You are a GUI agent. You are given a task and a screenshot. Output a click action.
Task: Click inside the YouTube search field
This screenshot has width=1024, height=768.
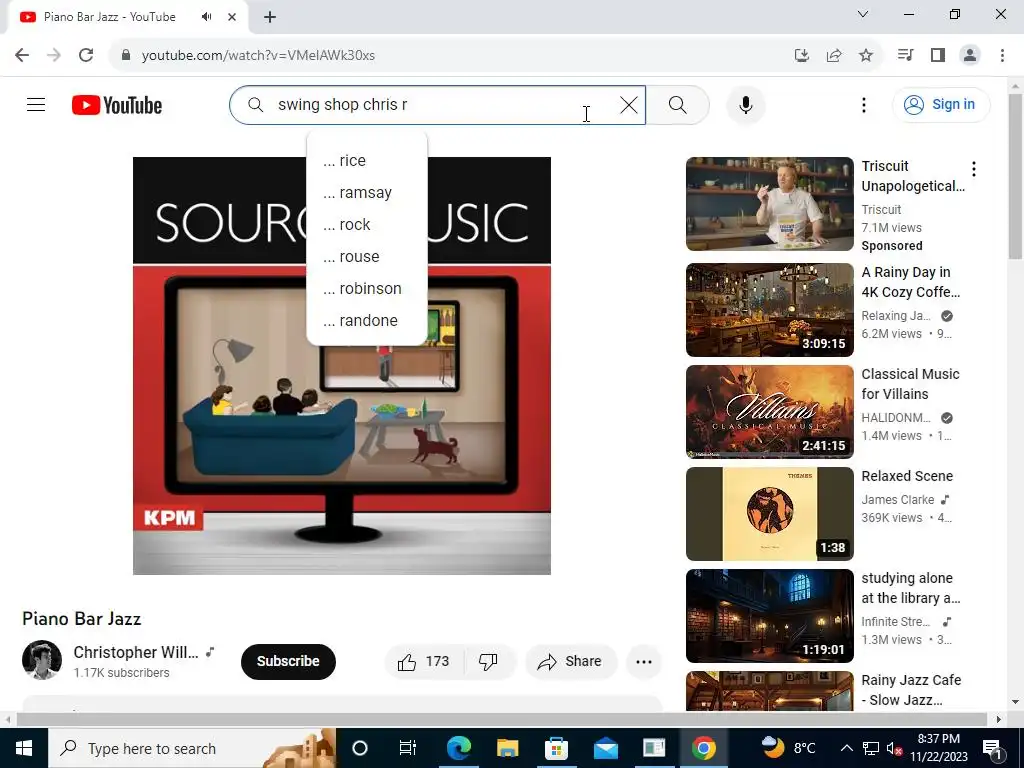[x=438, y=104]
